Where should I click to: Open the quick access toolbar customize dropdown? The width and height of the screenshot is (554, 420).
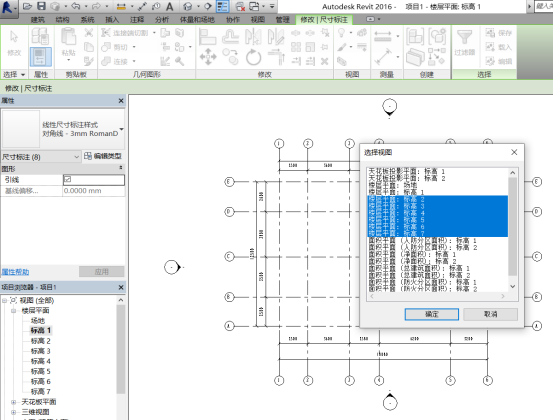[x=272, y=6]
